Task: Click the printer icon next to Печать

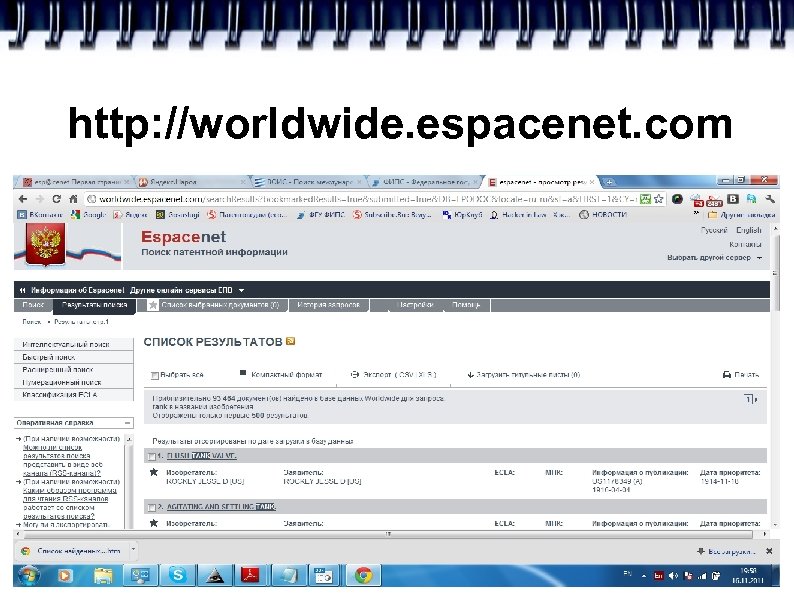Action: click(727, 375)
